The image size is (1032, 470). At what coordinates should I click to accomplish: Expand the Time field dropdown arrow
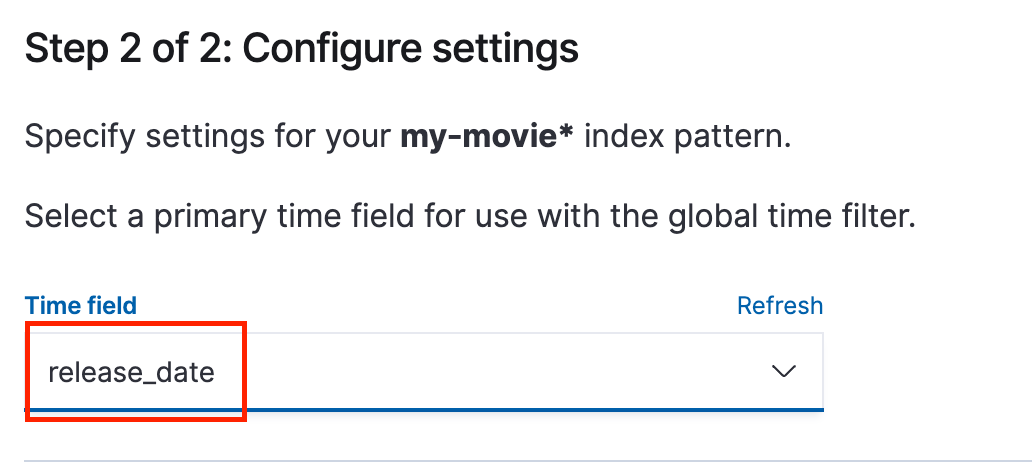point(783,371)
